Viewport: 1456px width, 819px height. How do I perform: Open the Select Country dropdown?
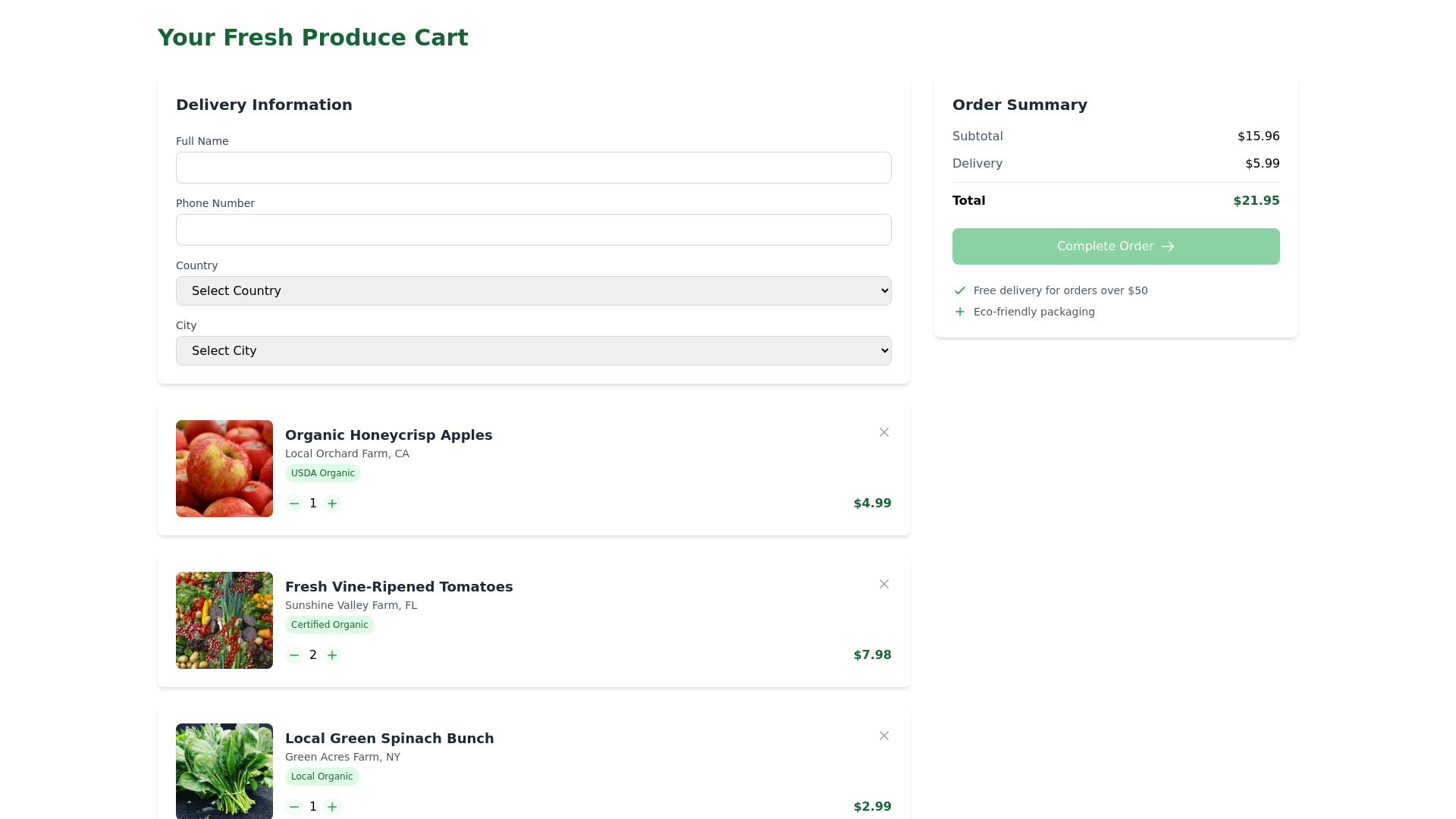pos(533,291)
